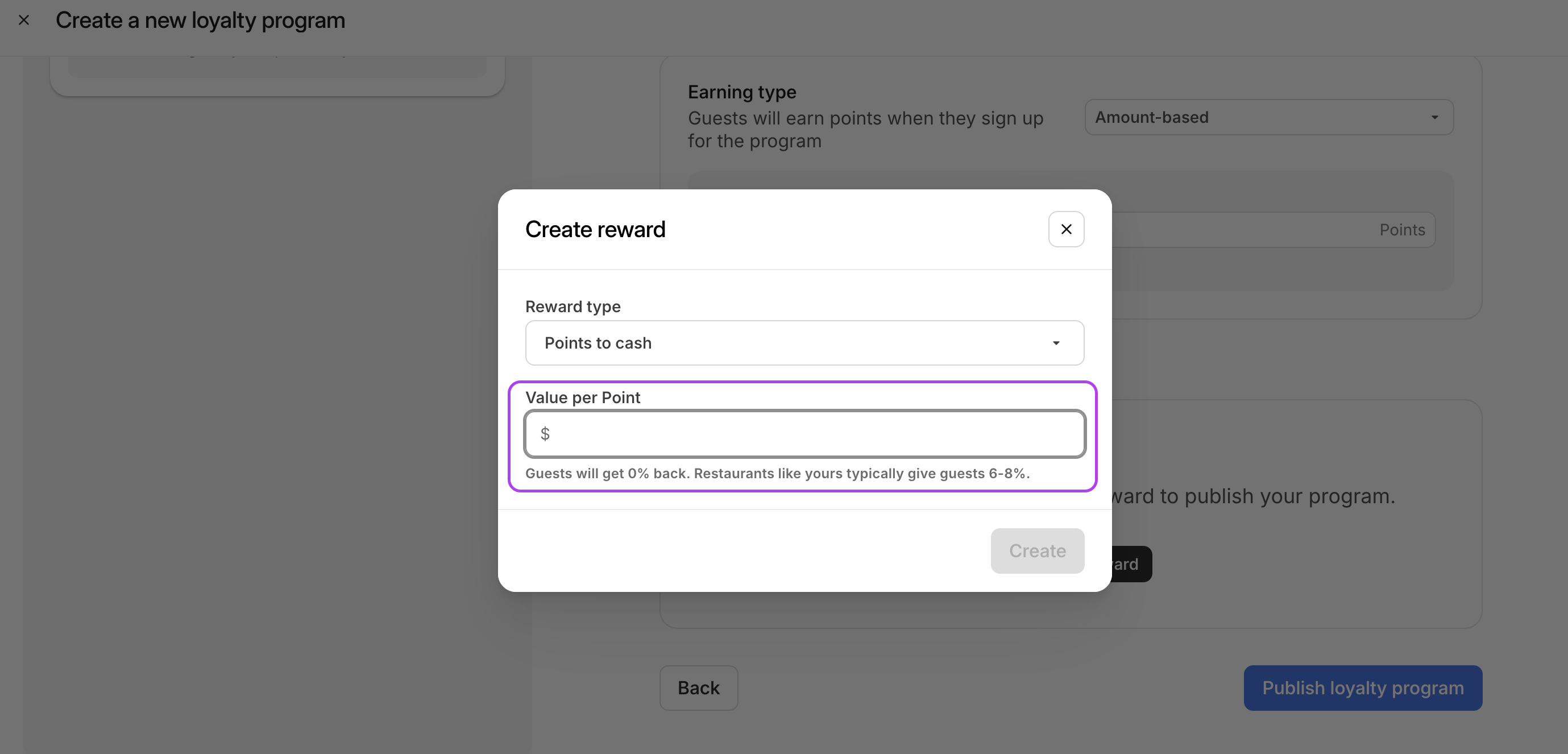Click the Points to cash caret arrow
The image size is (1568, 754).
click(x=1056, y=343)
